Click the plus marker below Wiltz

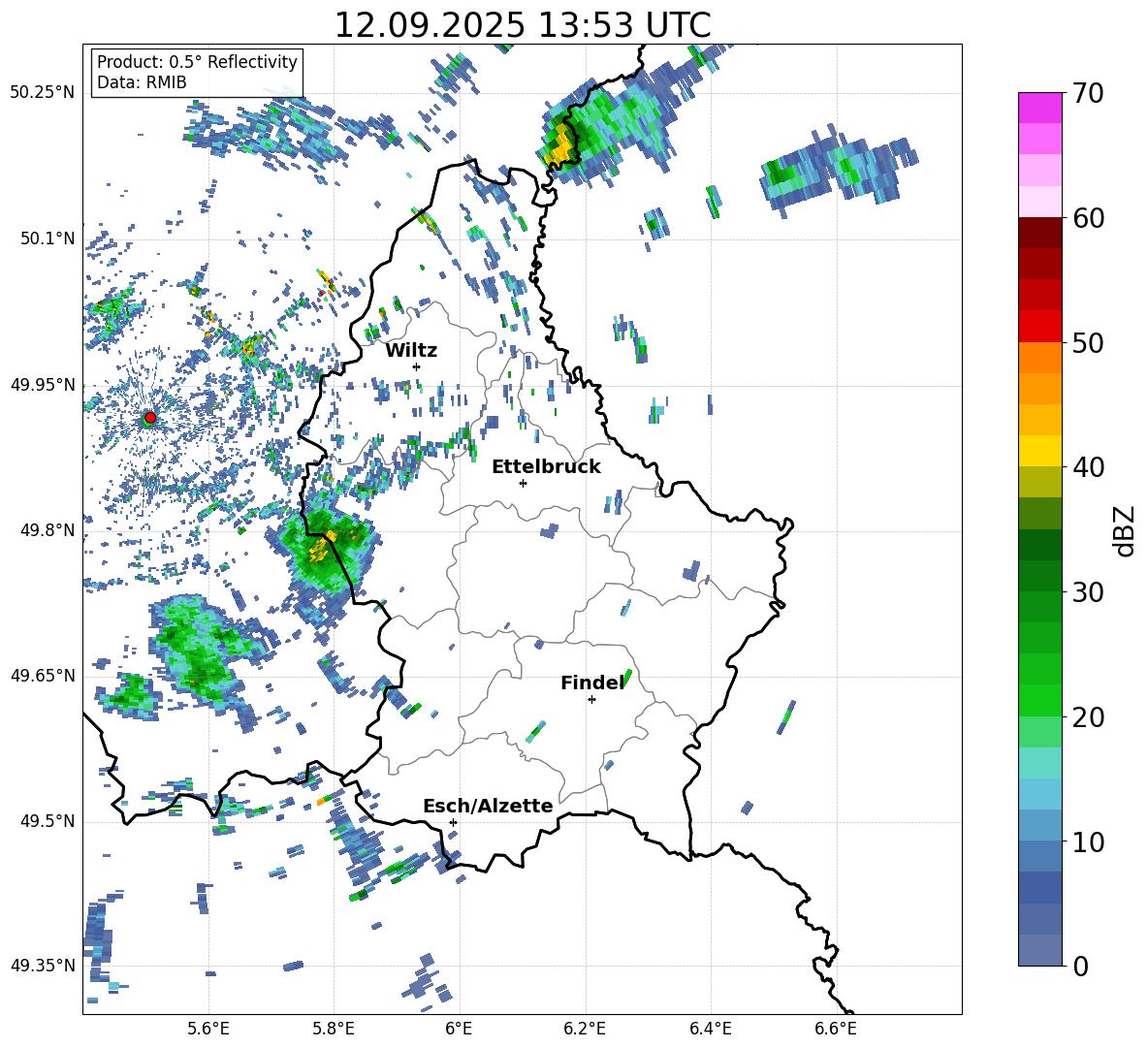tap(417, 366)
